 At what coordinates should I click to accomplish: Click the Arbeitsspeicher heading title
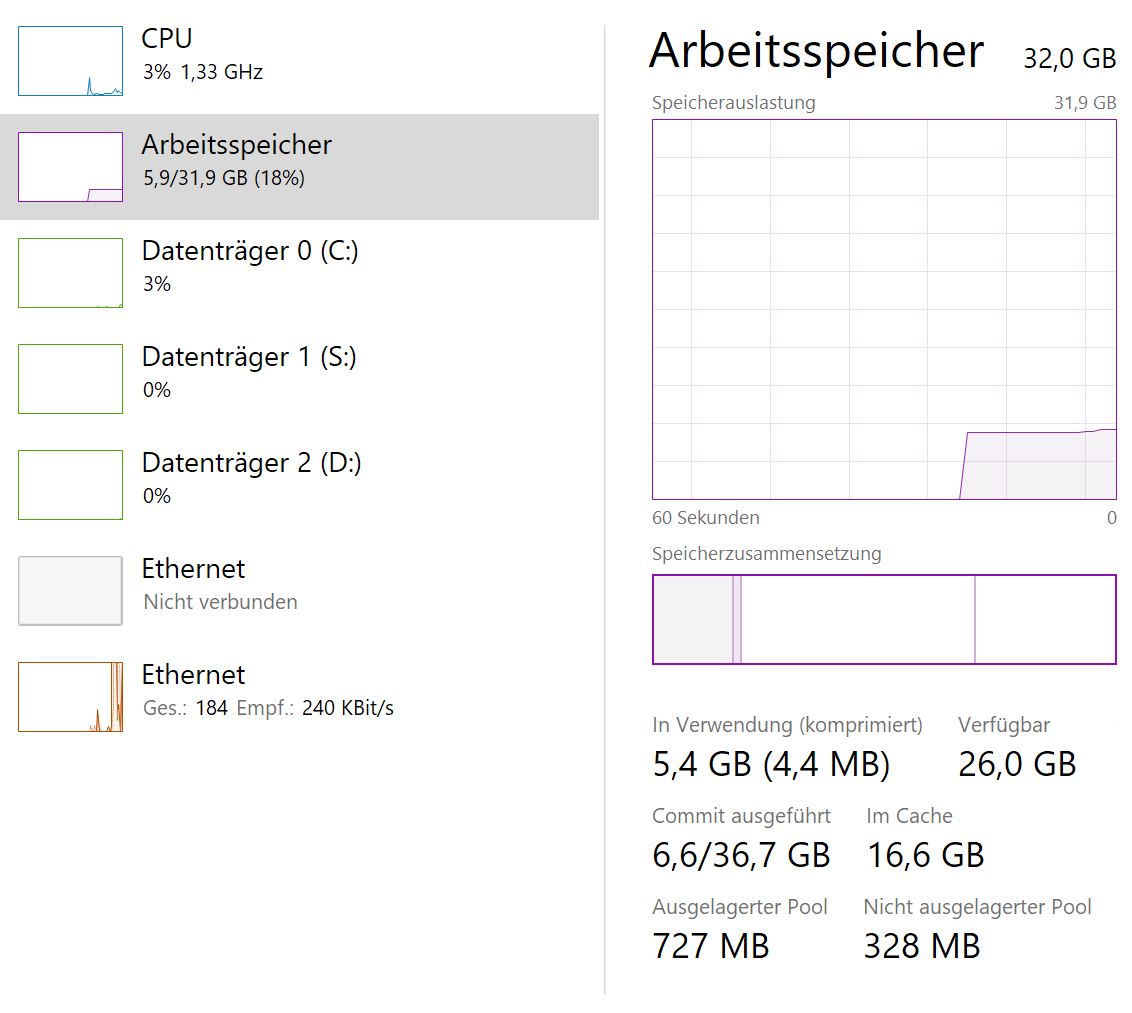[x=816, y=52]
